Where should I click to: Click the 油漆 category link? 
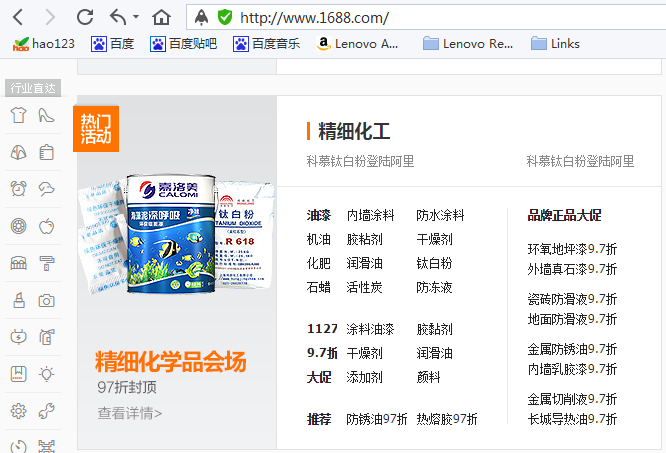click(319, 215)
